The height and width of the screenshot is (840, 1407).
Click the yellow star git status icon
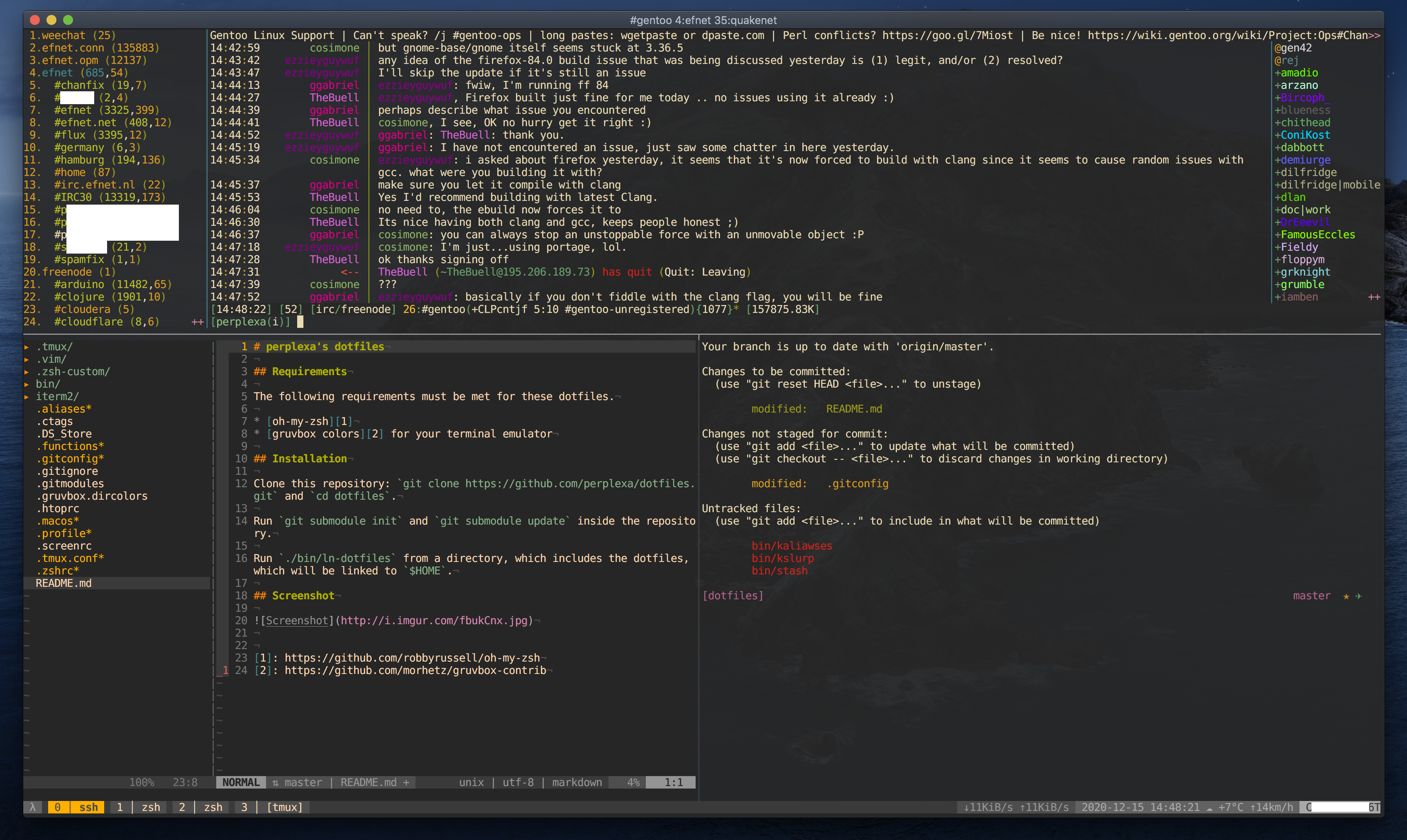1346,596
